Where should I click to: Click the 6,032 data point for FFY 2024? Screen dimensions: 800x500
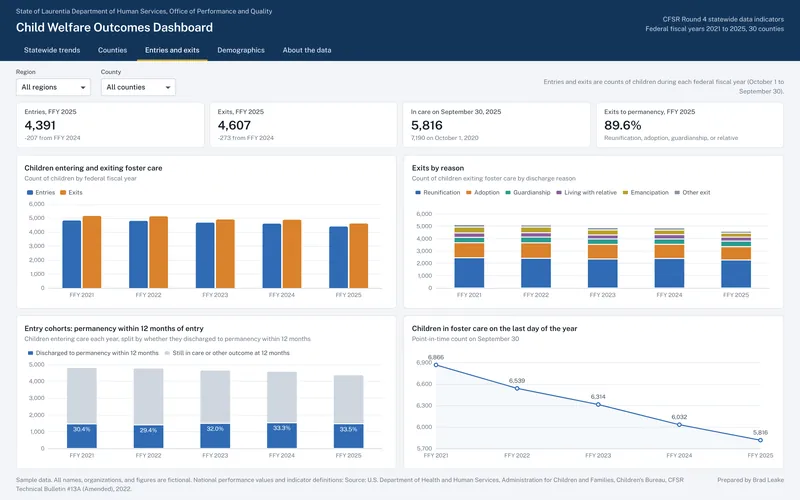(679, 424)
